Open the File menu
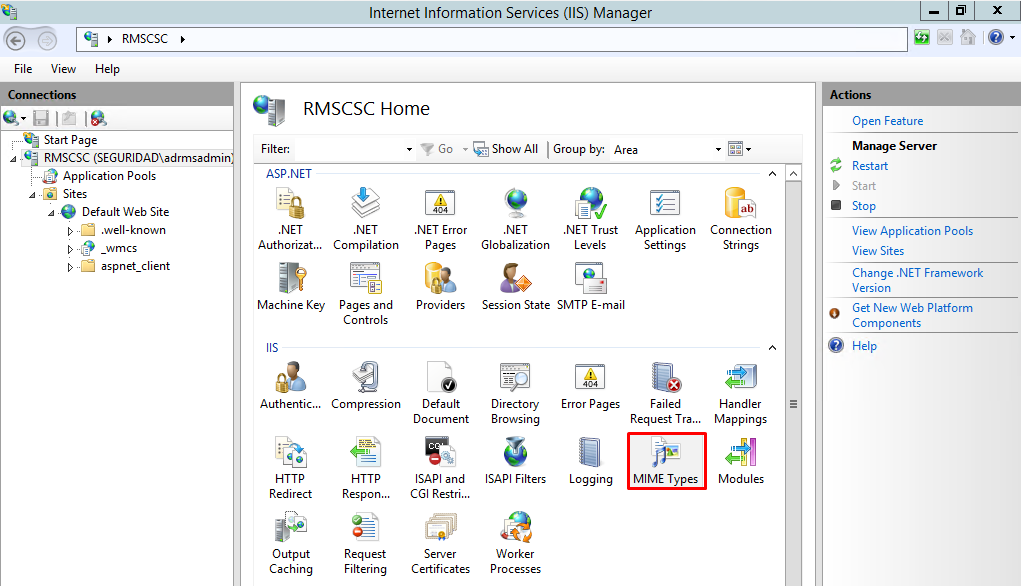 pyautogui.click(x=23, y=69)
